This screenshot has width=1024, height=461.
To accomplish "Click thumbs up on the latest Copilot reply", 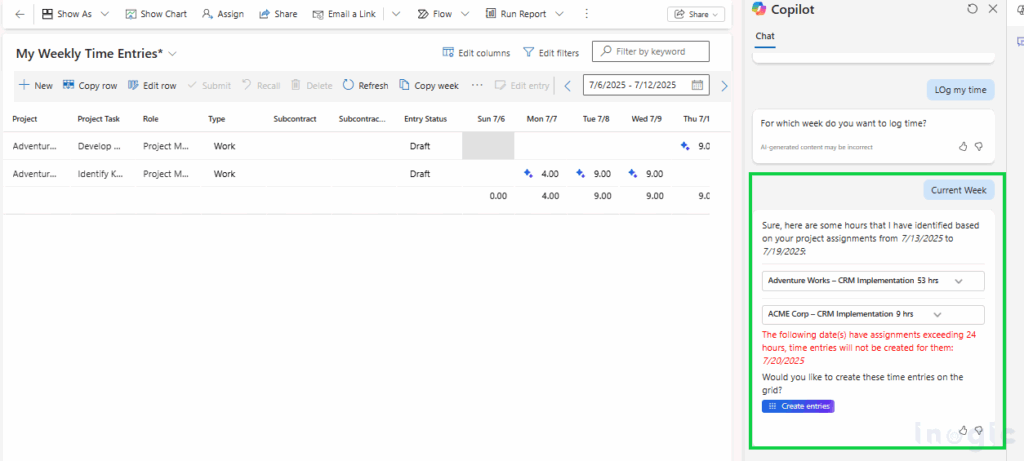I will click(x=963, y=430).
